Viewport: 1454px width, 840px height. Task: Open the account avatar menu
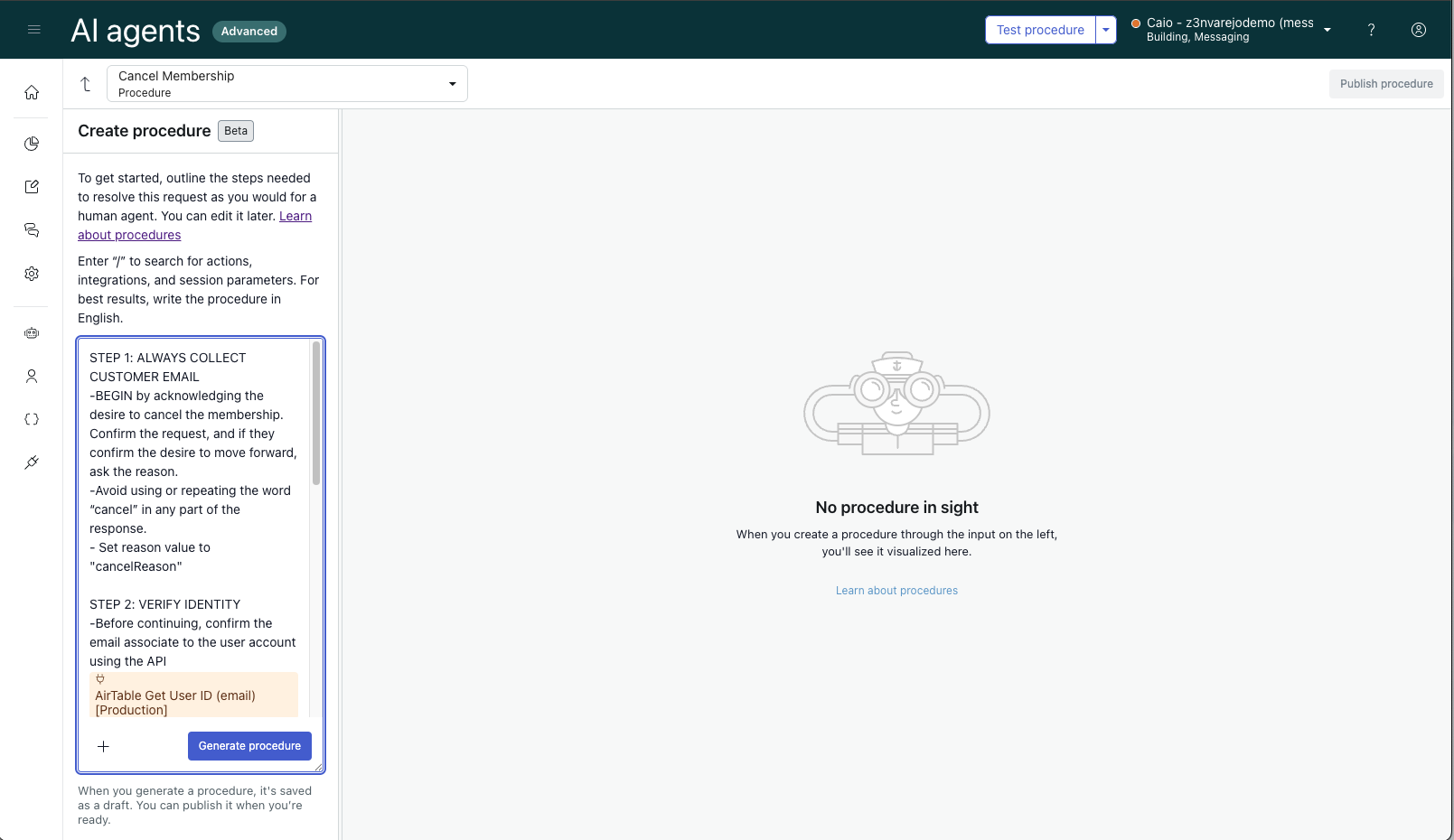[1419, 30]
